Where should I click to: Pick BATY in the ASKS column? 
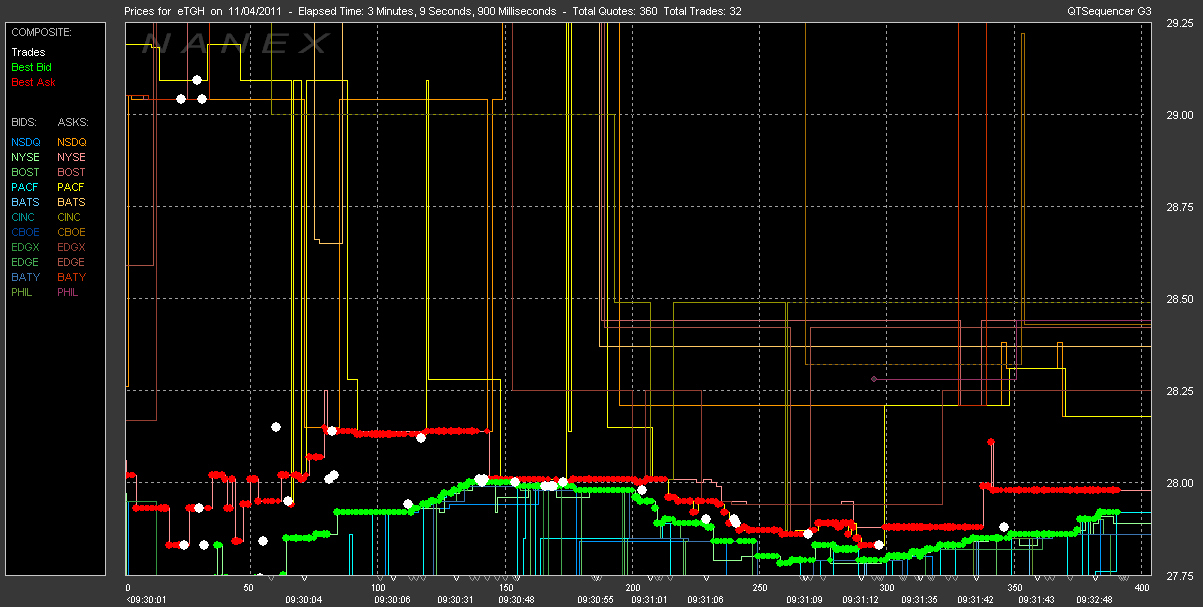[72, 277]
